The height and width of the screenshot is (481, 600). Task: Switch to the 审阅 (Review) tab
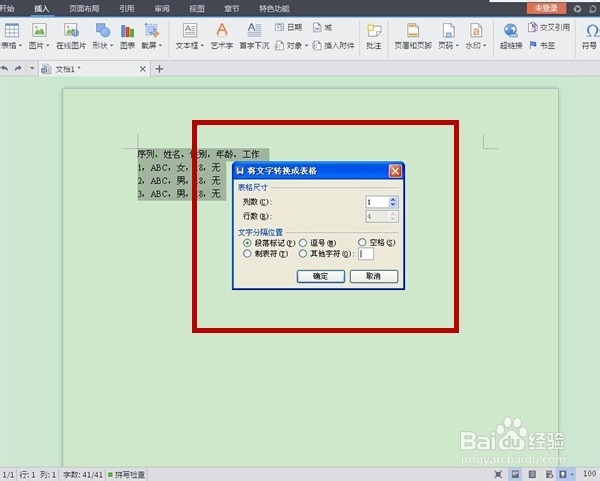[162, 8]
